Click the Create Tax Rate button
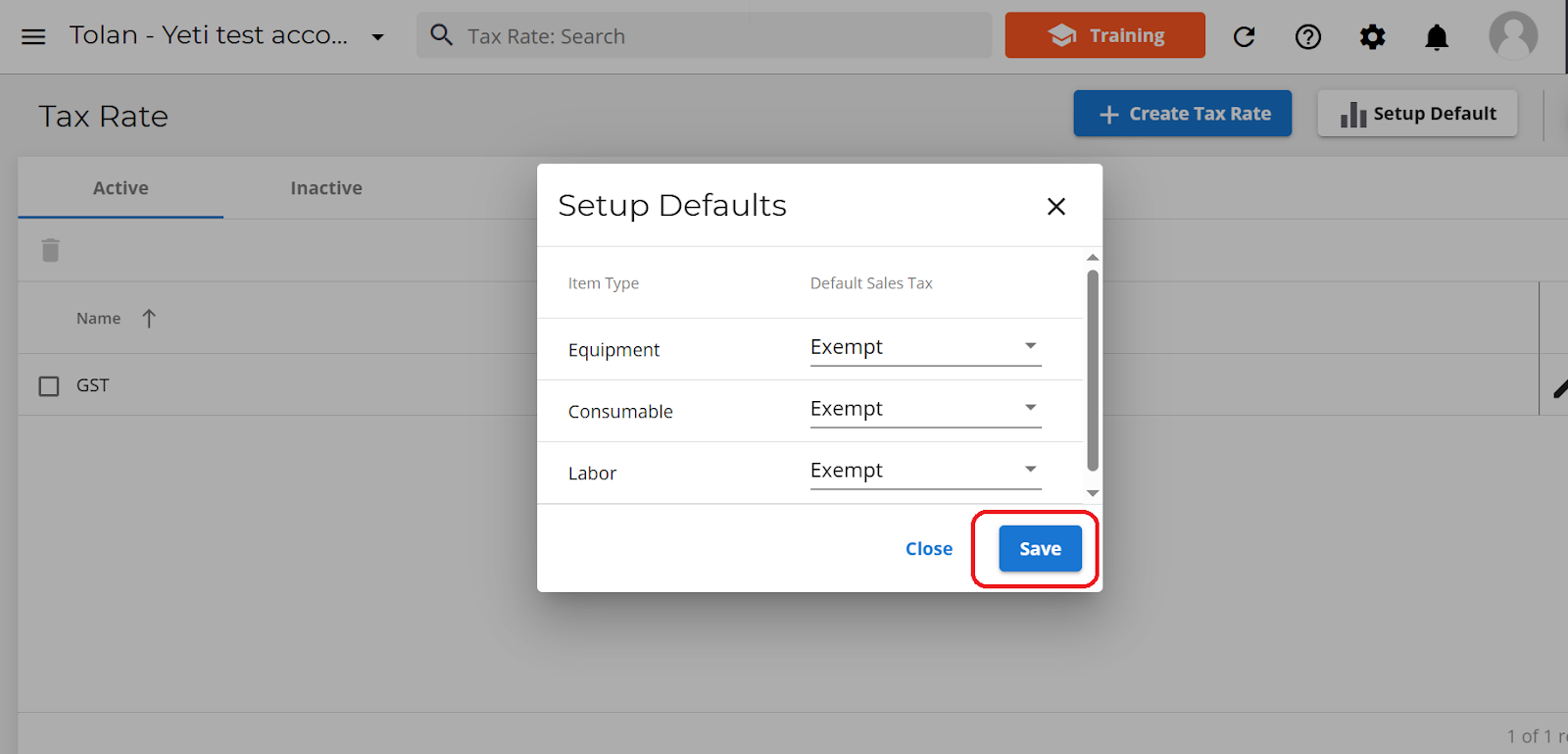Screen dimensions: 1568x754 tap(1182, 114)
